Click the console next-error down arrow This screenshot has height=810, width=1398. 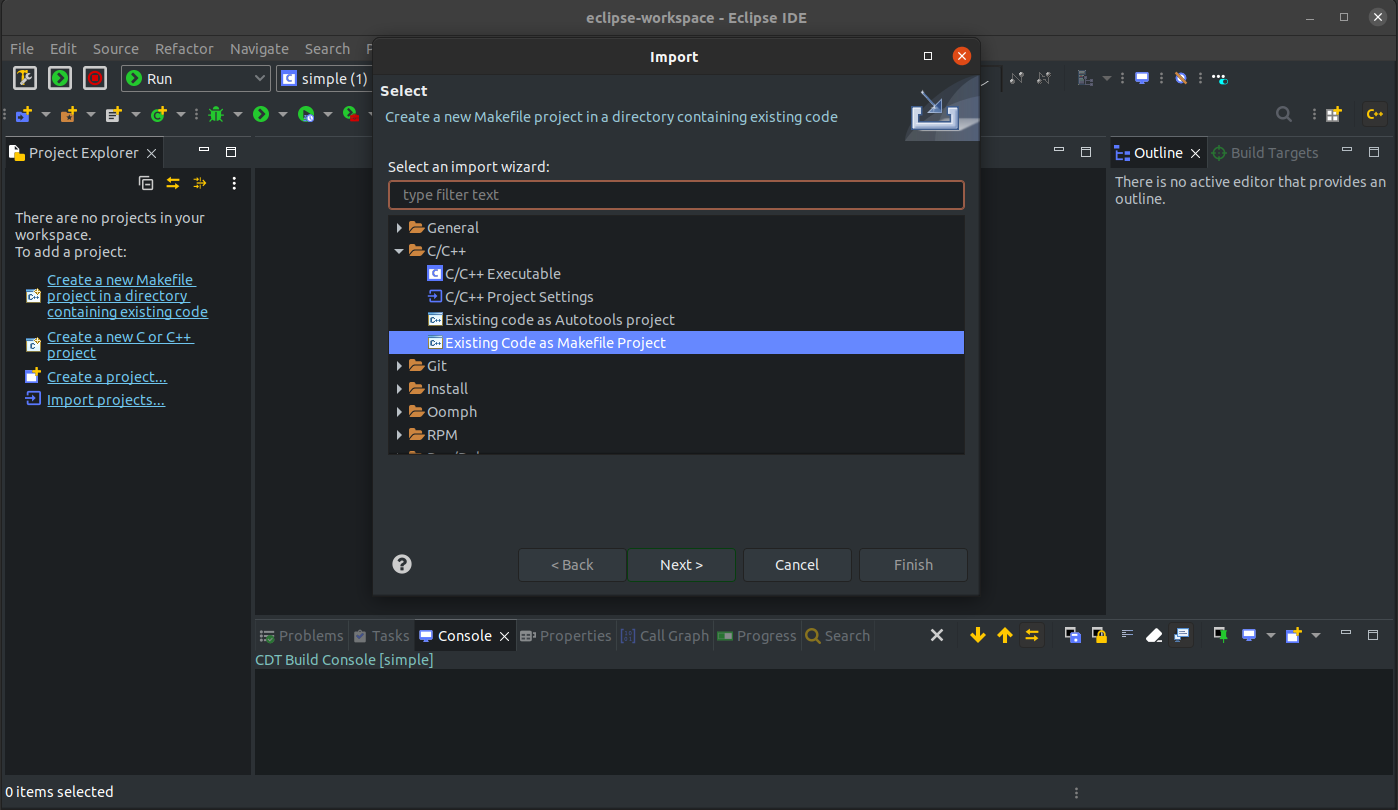tap(978, 635)
